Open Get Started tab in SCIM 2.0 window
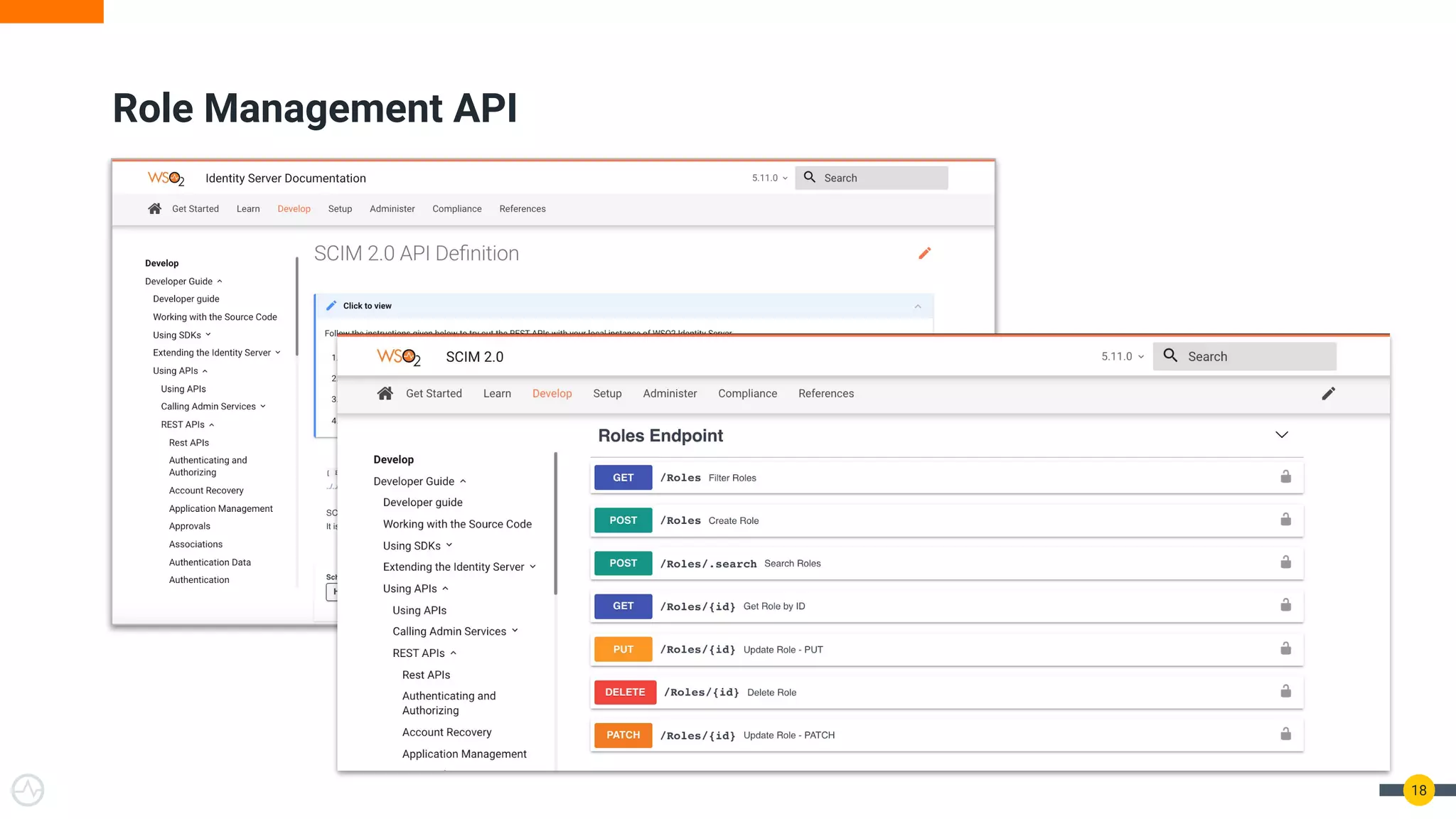 (x=434, y=393)
